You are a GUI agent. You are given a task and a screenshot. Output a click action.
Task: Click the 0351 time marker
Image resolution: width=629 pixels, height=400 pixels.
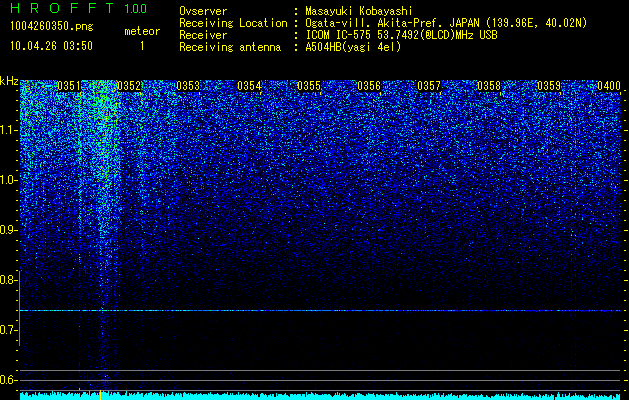point(69,86)
